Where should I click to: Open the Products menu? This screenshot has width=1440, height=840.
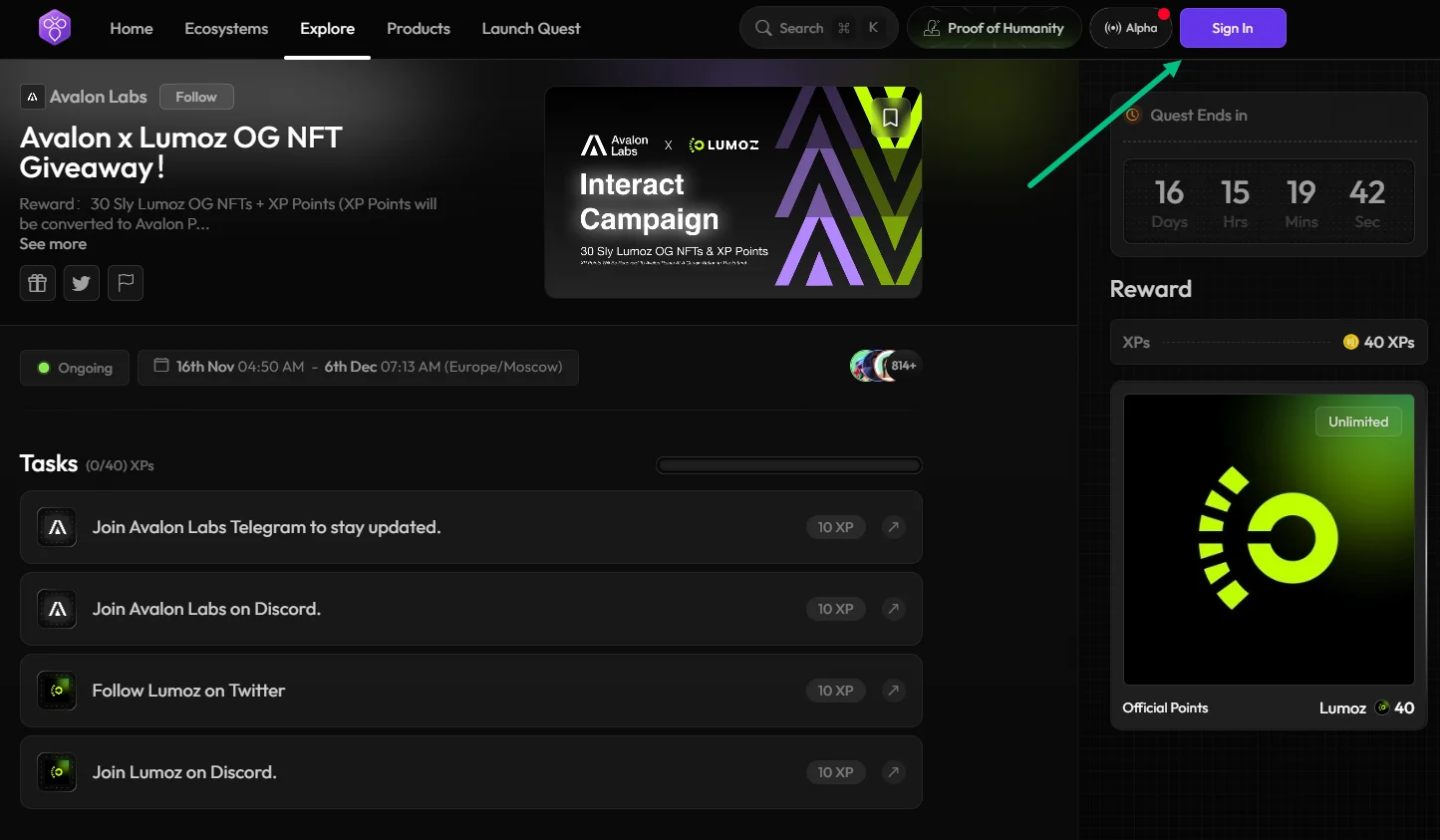(419, 28)
